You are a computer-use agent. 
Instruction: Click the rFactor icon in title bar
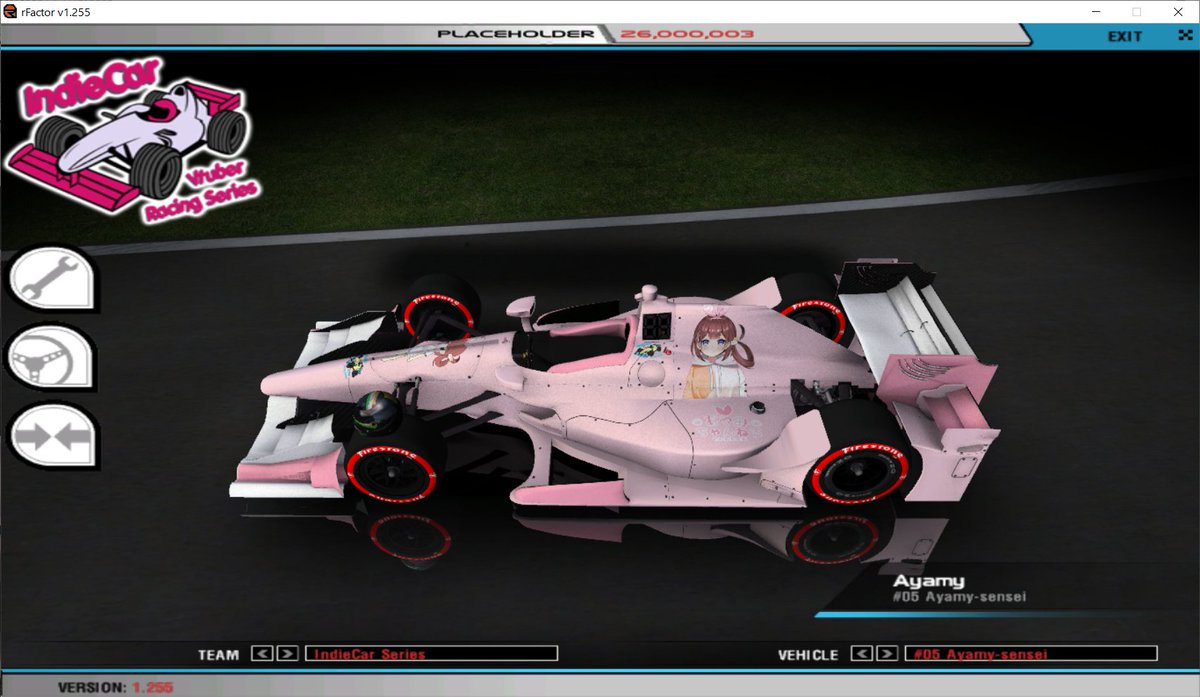pos(9,10)
